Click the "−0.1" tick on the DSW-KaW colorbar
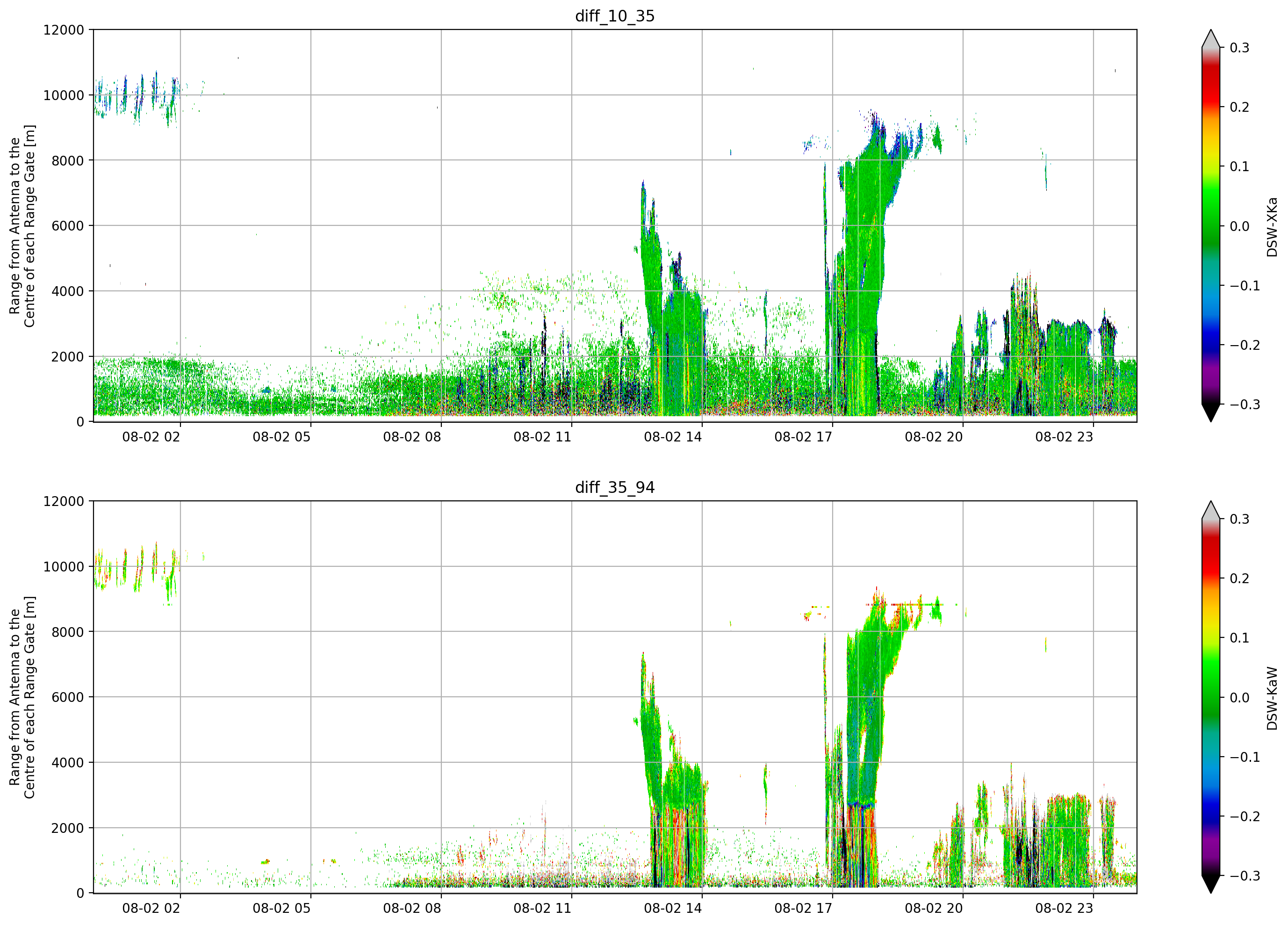Screen dimensions: 1288x925 [1245, 758]
